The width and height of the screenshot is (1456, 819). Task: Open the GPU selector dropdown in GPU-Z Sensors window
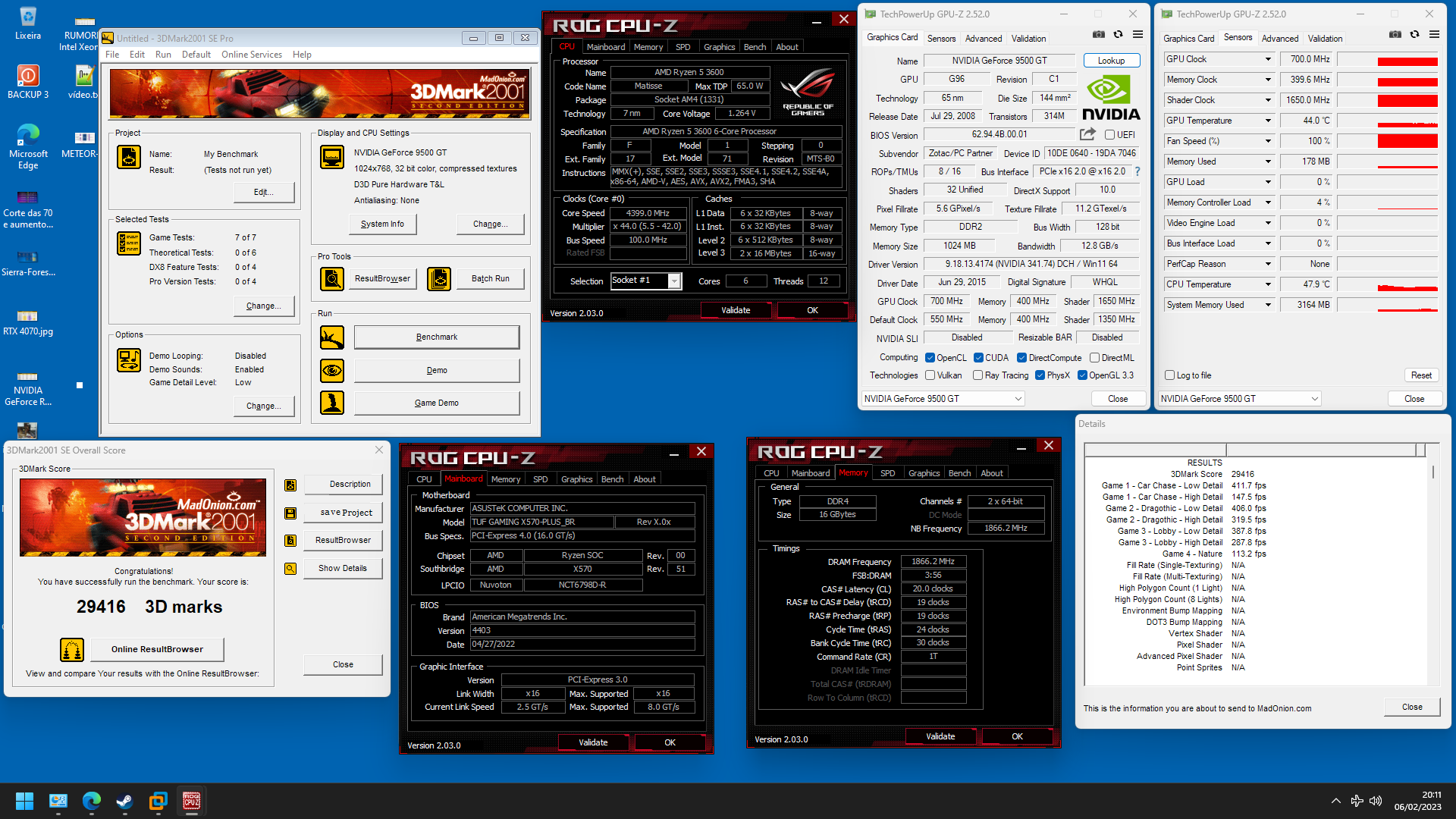(x=1314, y=399)
